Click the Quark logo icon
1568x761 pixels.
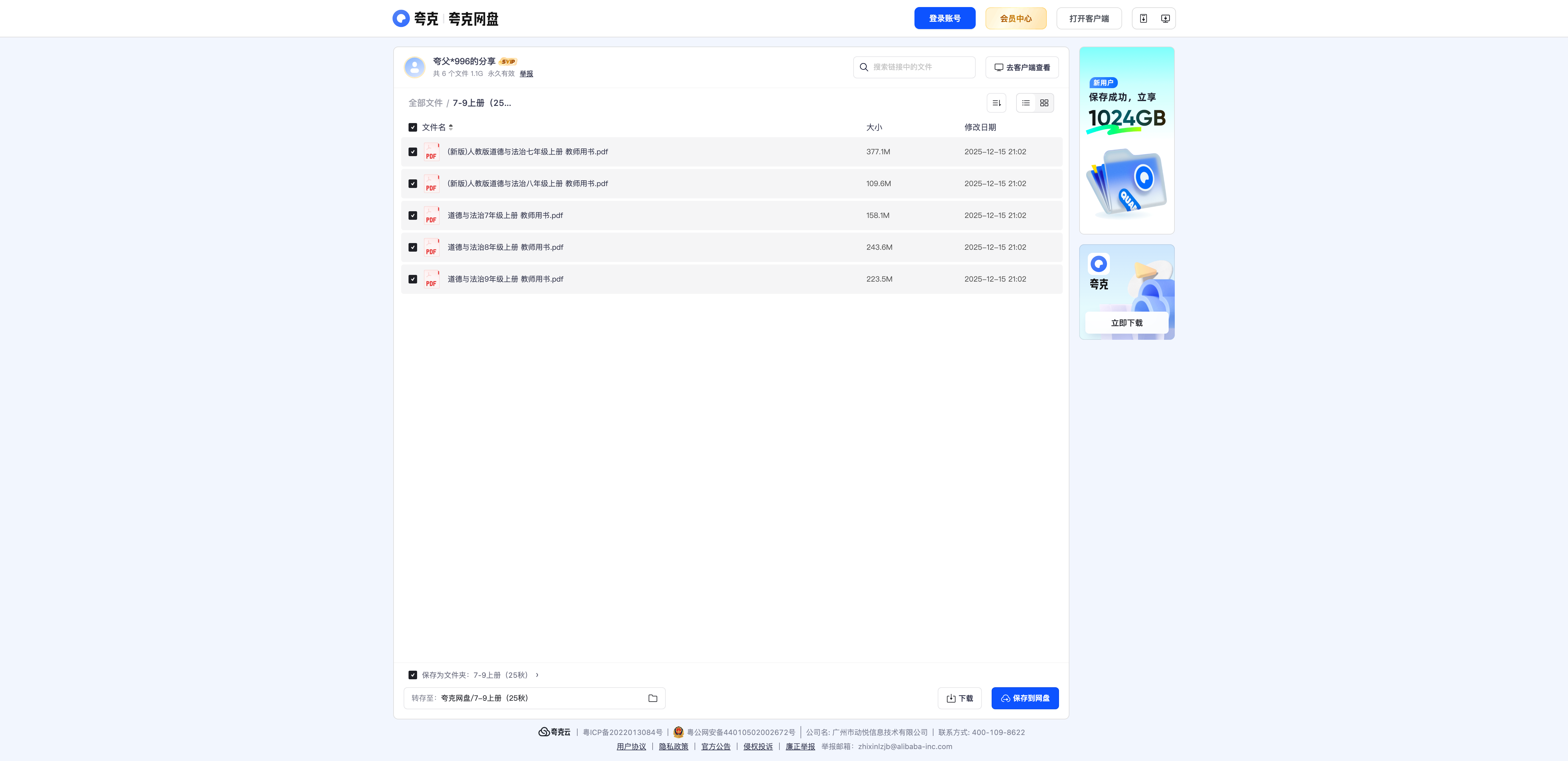pos(401,18)
